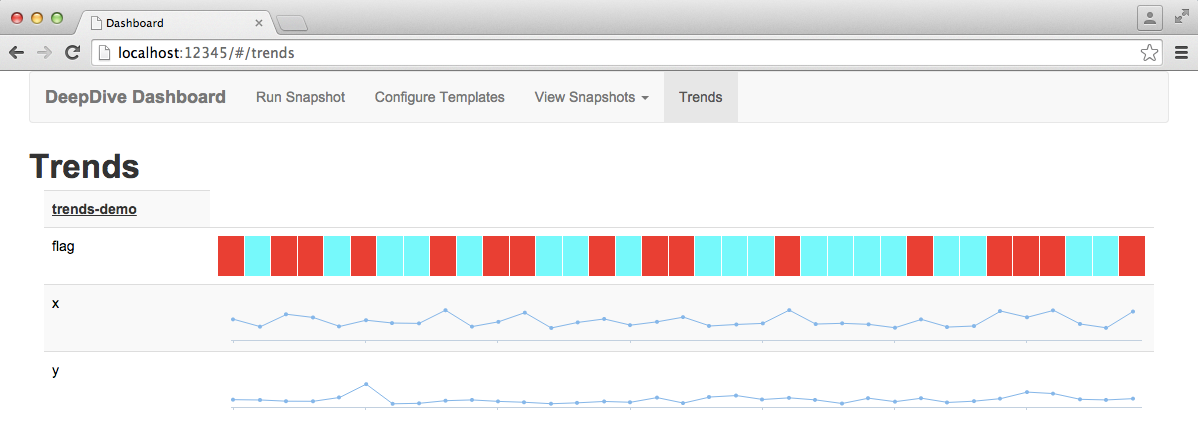Click the peak point on y sparkline
The width and height of the screenshot is (1198, 443).
pyautogui.click(x=366, y=384)
